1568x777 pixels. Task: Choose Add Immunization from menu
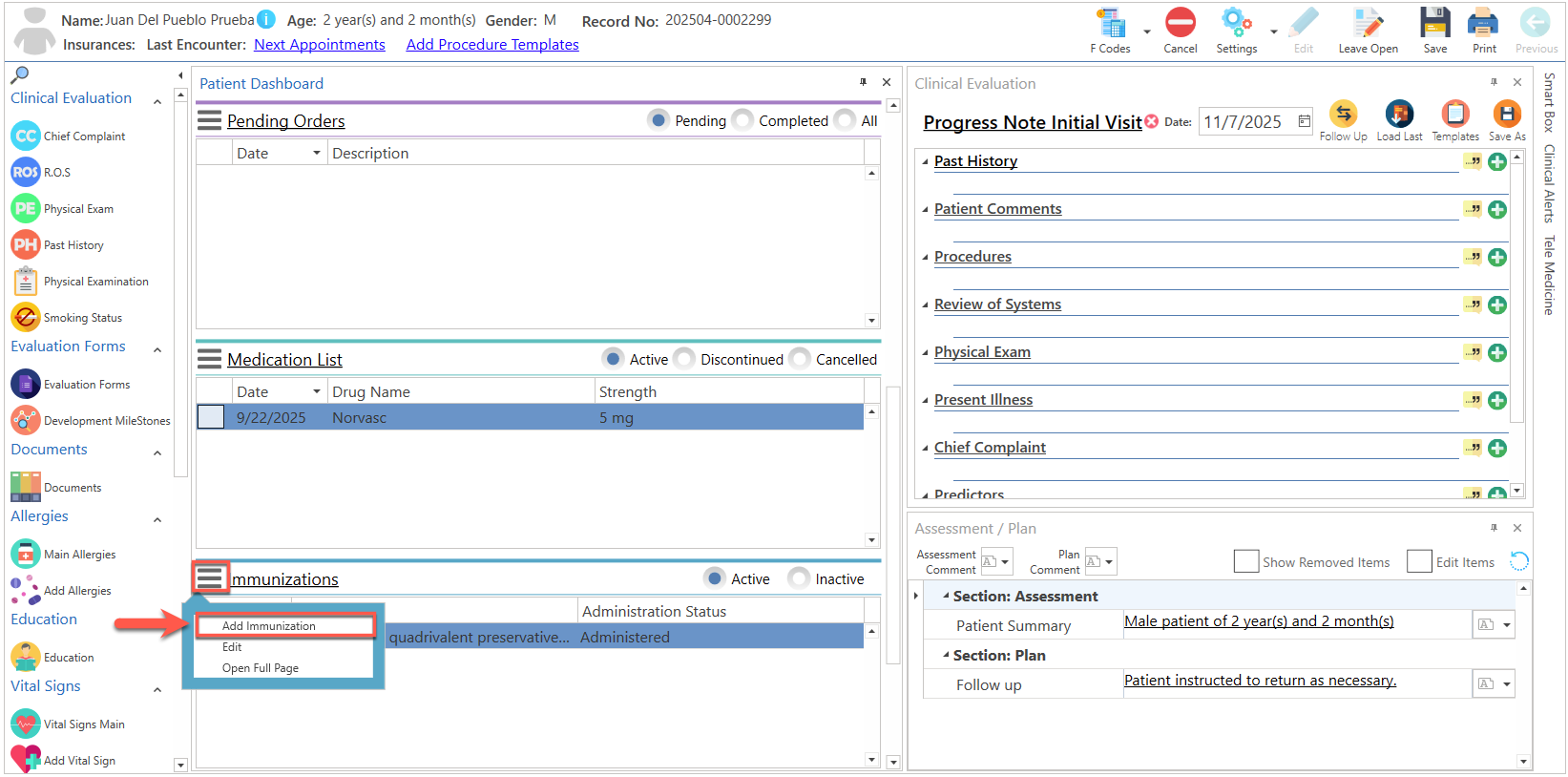click(x=284, y=626)
